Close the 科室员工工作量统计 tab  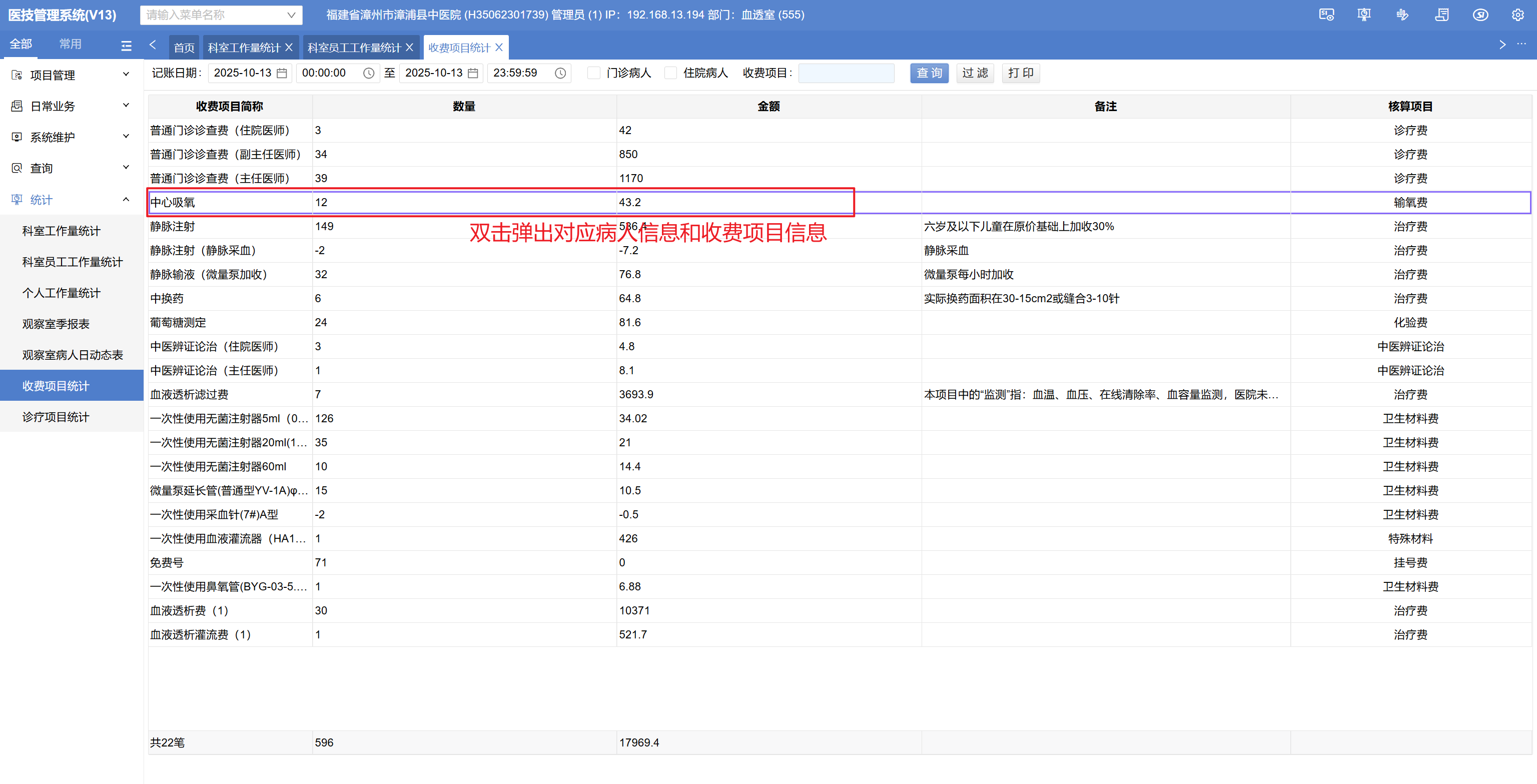point(409,47)
